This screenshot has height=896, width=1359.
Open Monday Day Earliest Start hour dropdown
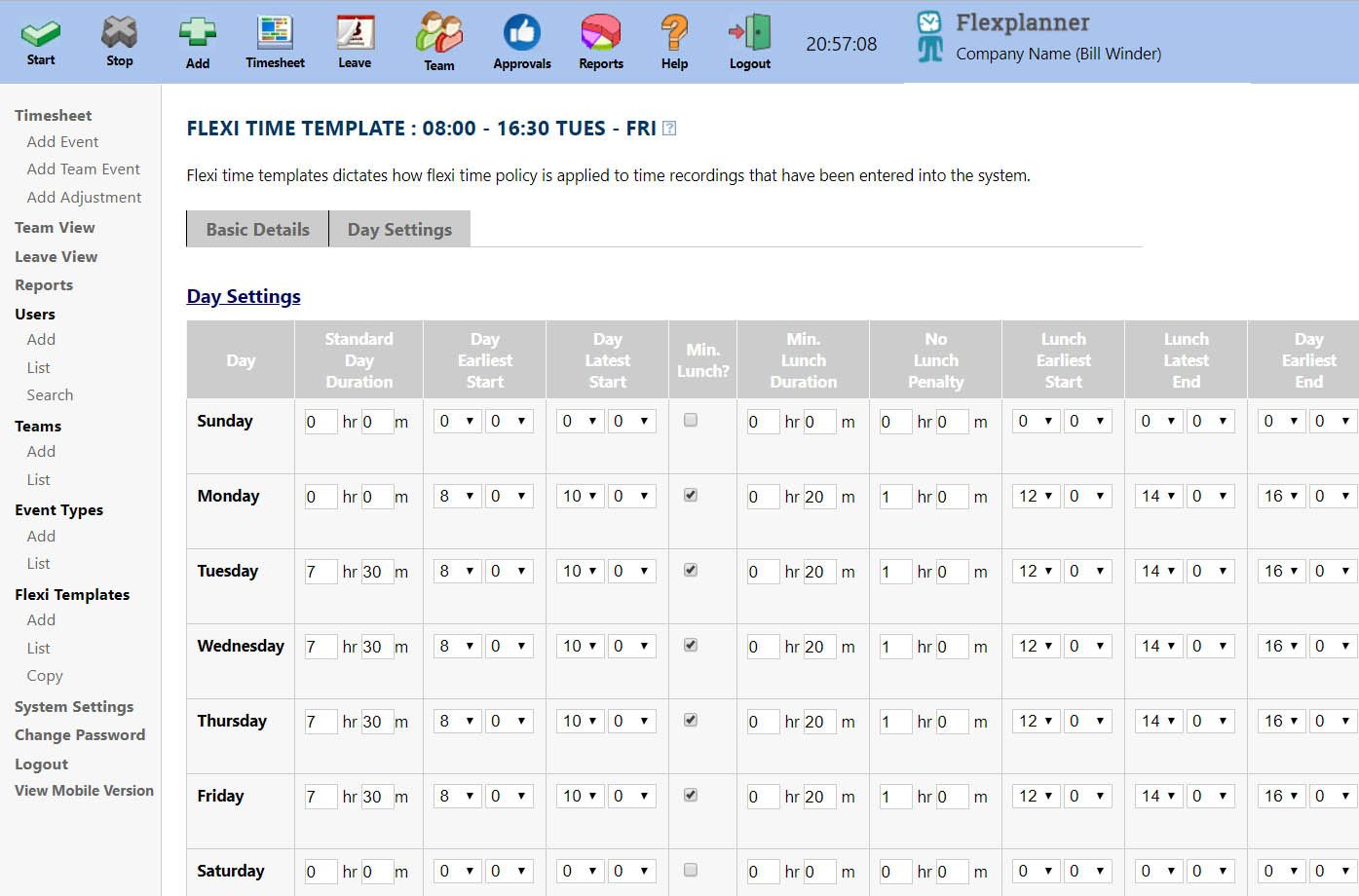tap(458, 497)
